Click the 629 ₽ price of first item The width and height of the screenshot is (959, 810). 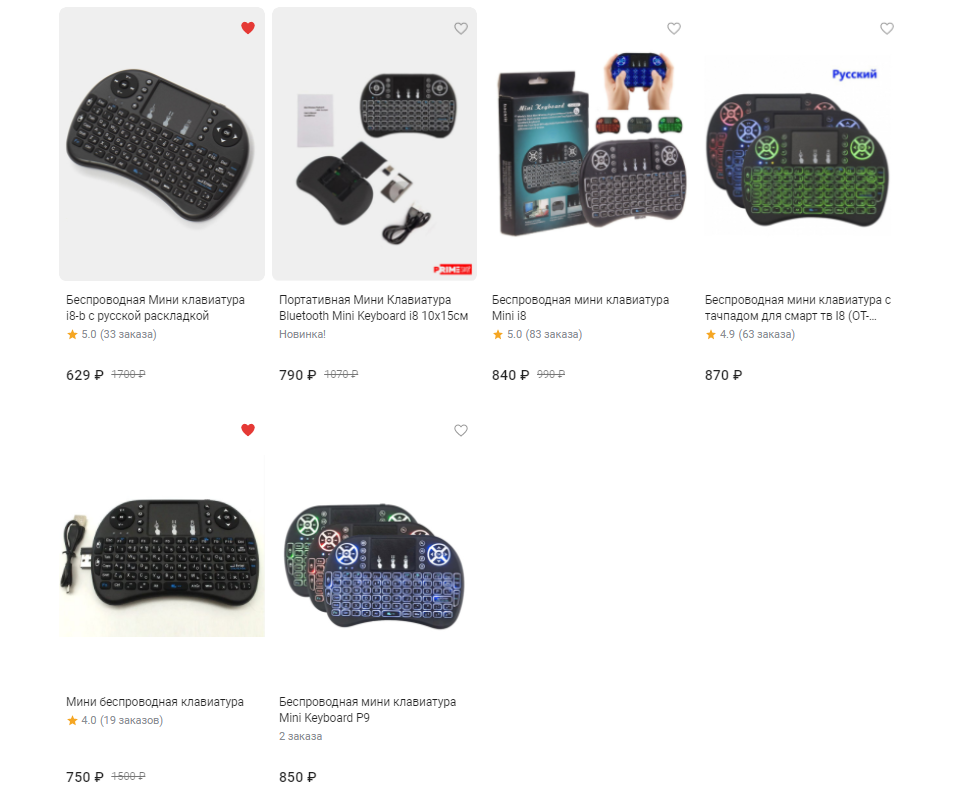84,375
